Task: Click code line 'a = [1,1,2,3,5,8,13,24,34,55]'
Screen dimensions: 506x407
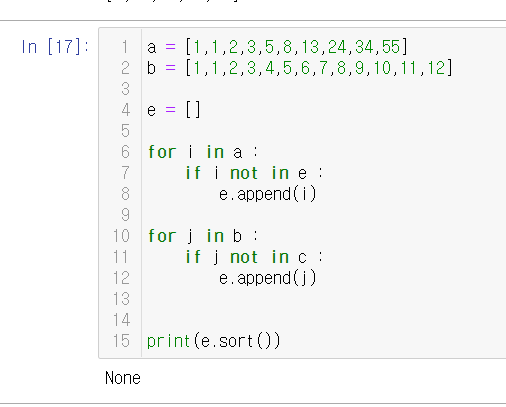Action: 277,47
